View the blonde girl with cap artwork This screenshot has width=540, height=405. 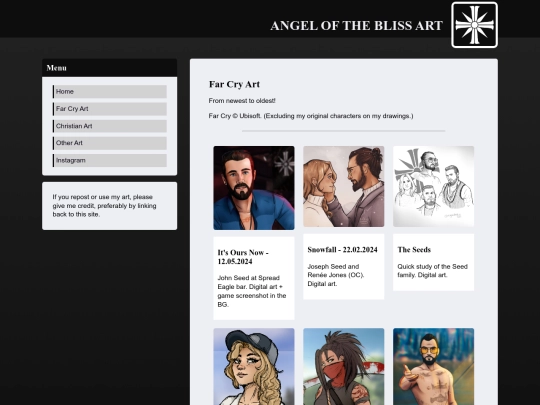(254, 366)
